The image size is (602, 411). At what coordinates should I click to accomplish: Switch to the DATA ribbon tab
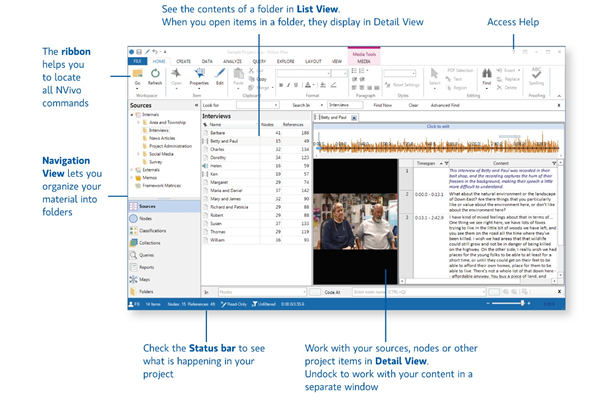click(207, 61)
